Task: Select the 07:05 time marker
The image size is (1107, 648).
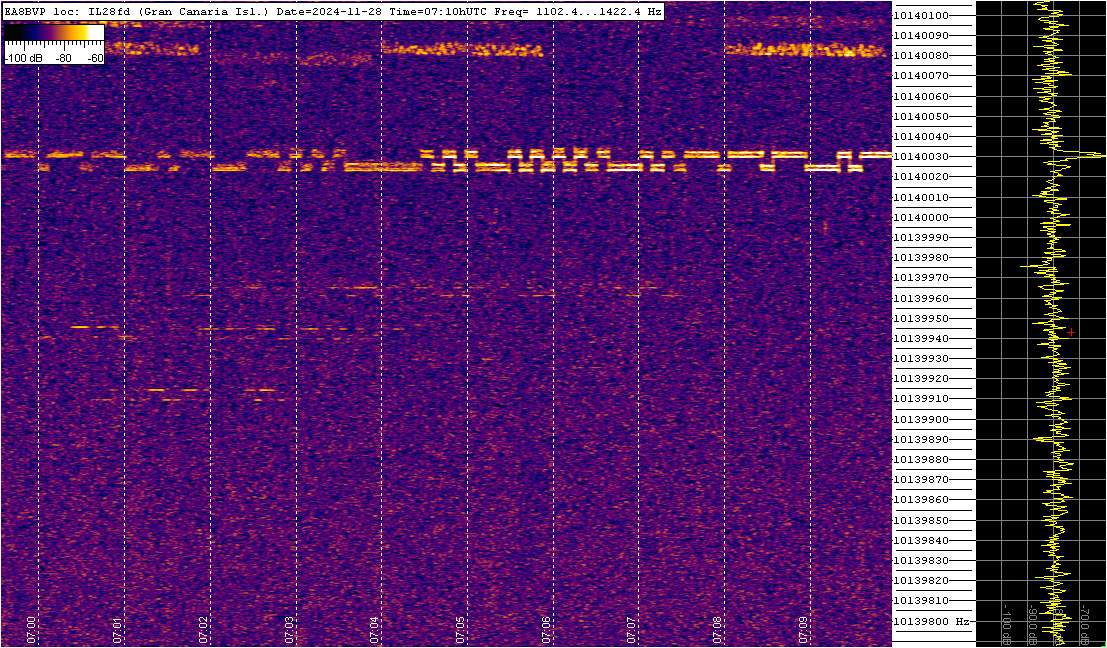Action: (x=460, y=630)
